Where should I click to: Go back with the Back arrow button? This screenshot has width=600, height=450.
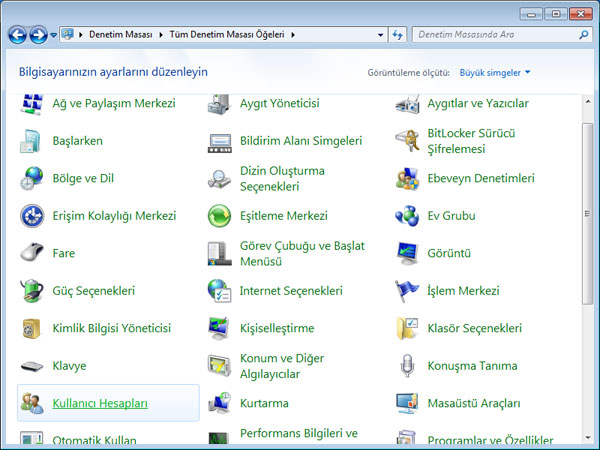coord(18,35)
